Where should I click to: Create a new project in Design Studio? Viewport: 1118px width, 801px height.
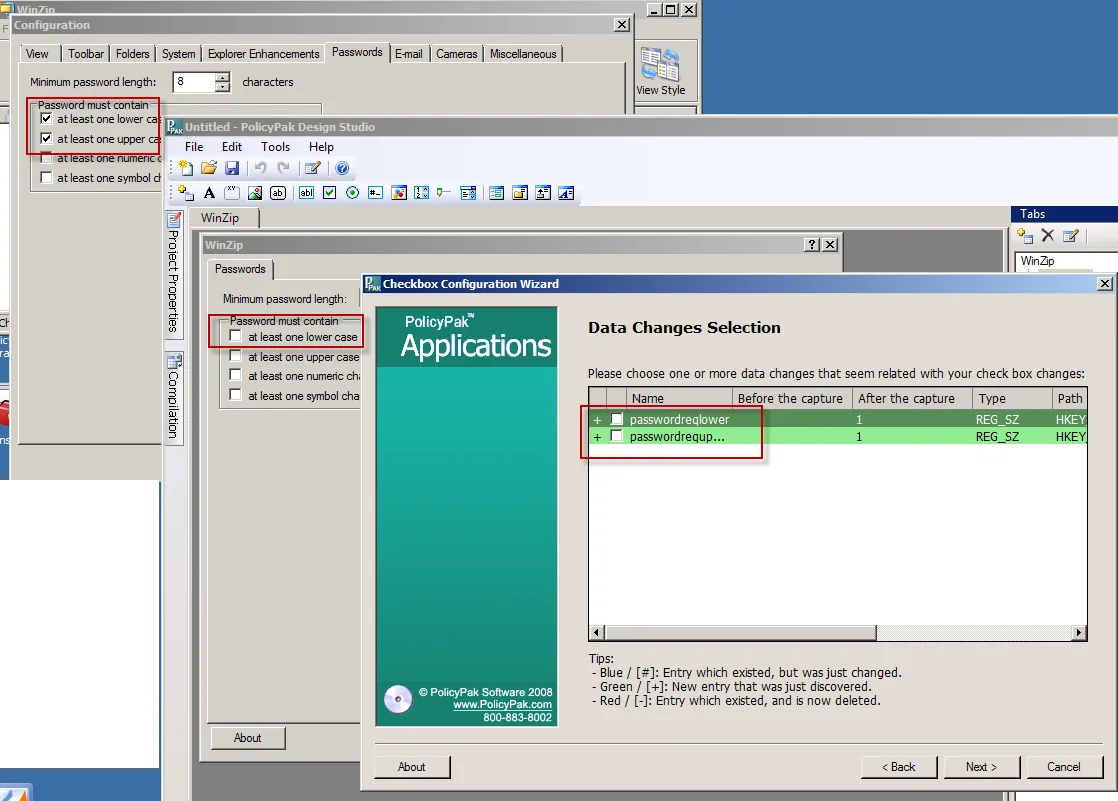tap(186, 168)
